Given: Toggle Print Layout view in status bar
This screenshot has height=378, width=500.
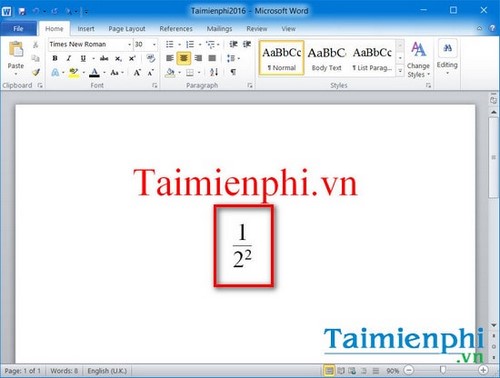Looking at the screenshot, I should click(329, 370).
